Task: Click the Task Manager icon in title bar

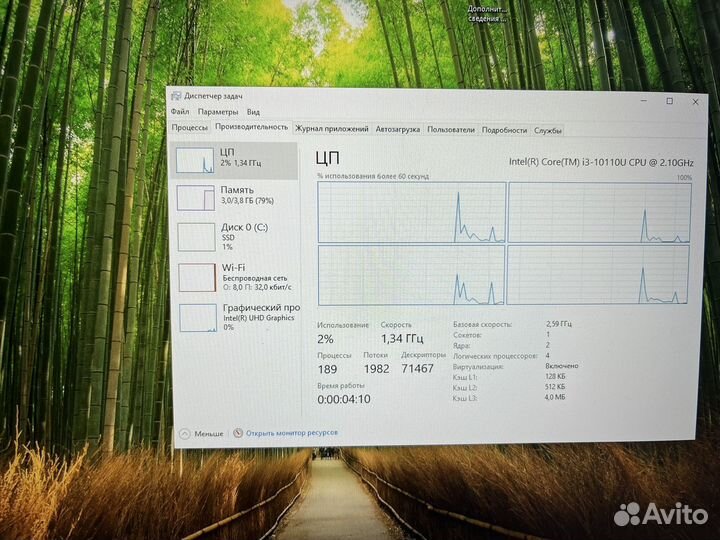Action: click(x=175, y=96)
